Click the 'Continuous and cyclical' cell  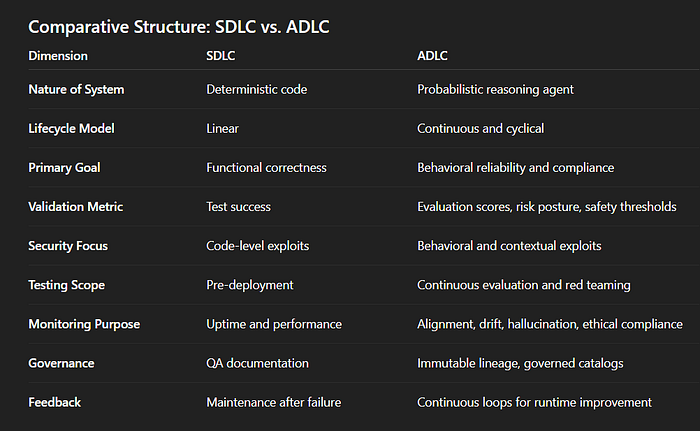(480, 129)
